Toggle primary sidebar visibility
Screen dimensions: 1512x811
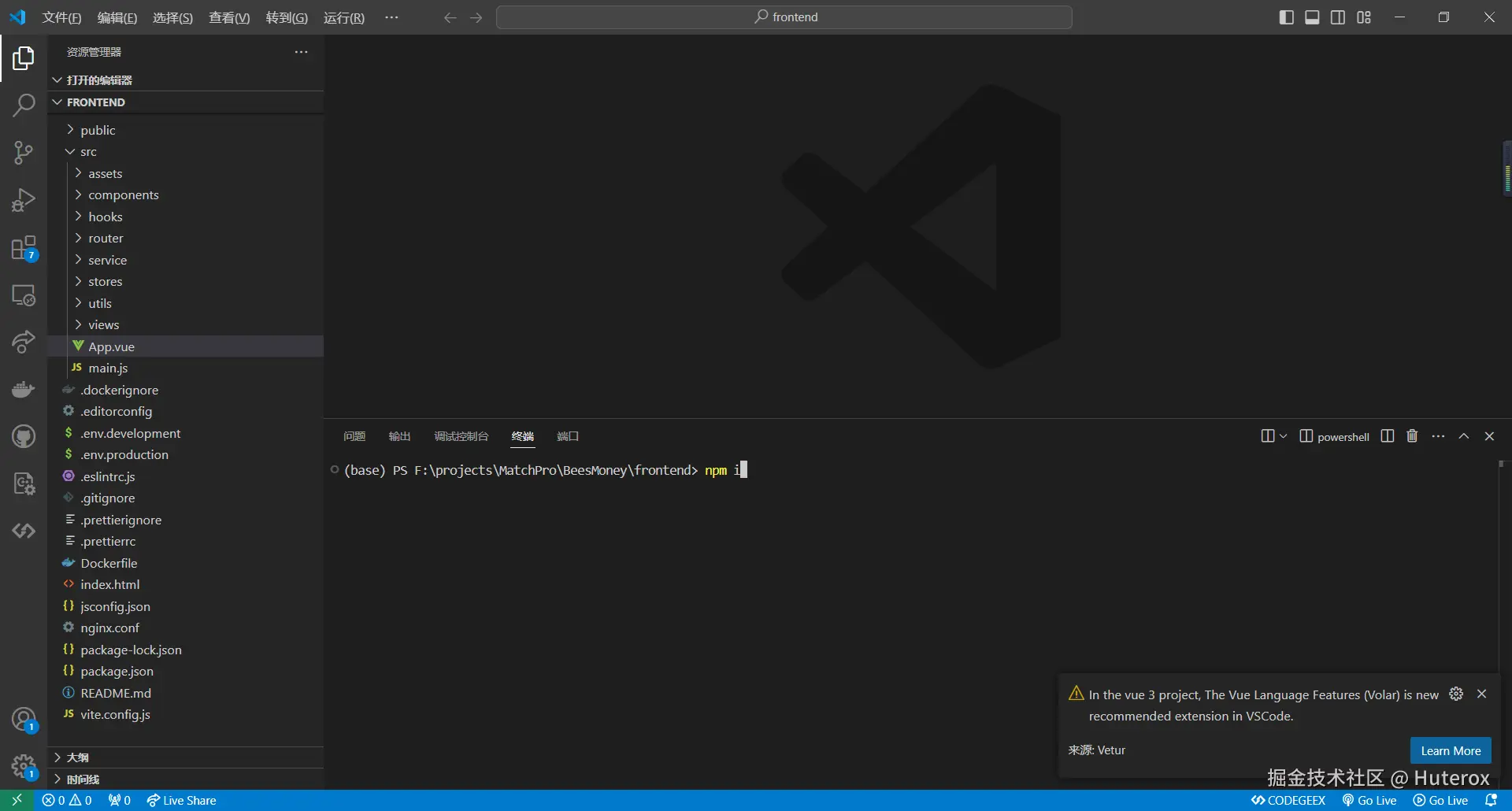click(1287, 17)
